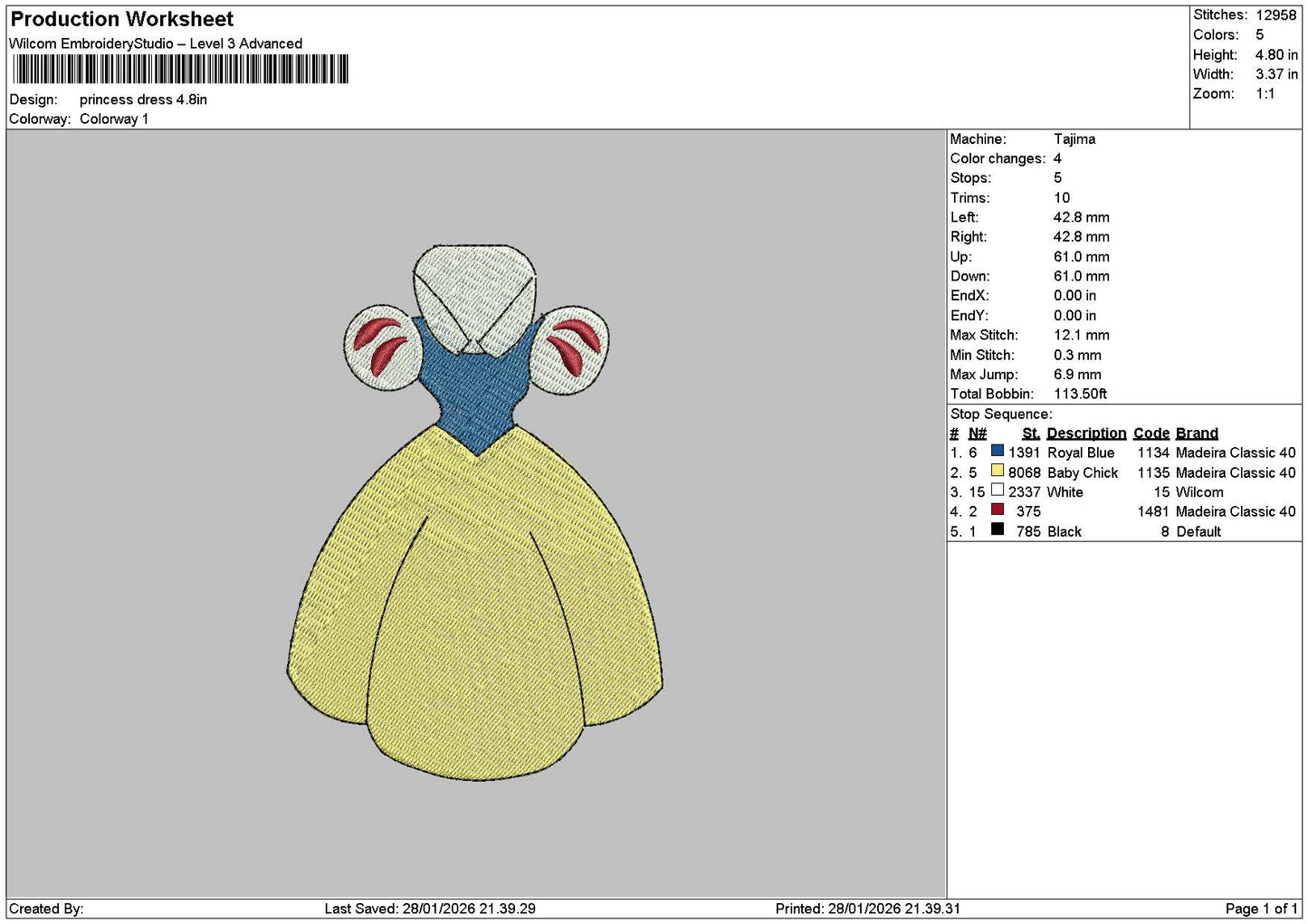Click the 'Code' column header
Image resolution: width=1308 pixels, height=924 pixels.
click(1151, 433)
